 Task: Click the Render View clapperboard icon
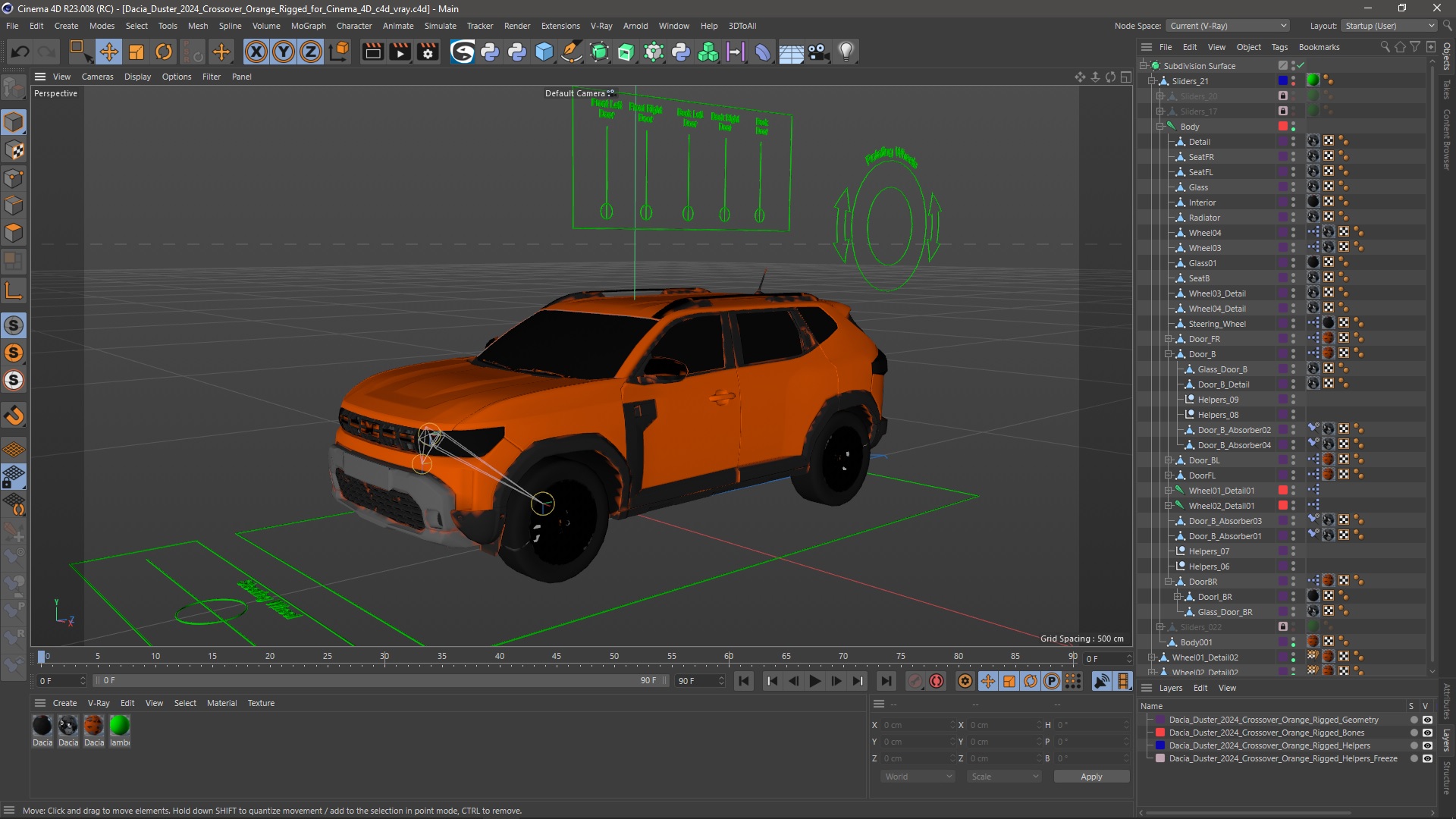coord(372,52)
